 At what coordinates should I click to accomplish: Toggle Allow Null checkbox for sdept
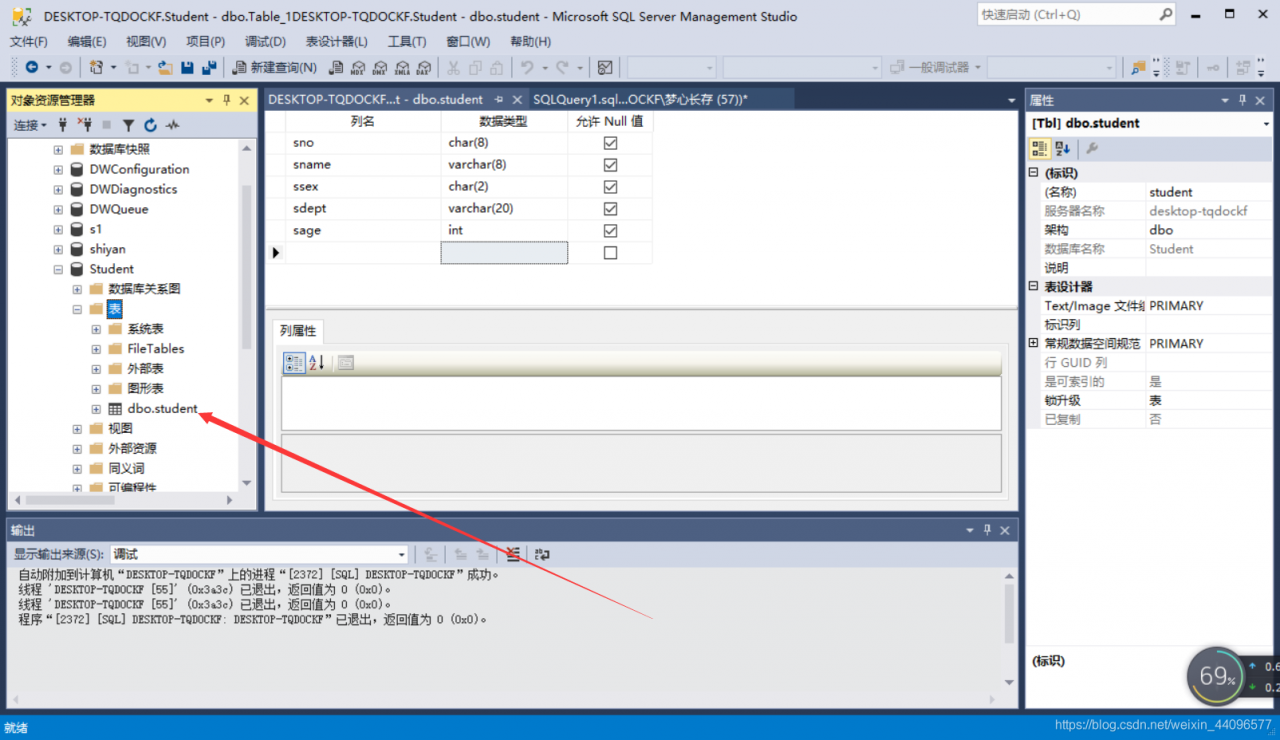click(x=610, y=209)
